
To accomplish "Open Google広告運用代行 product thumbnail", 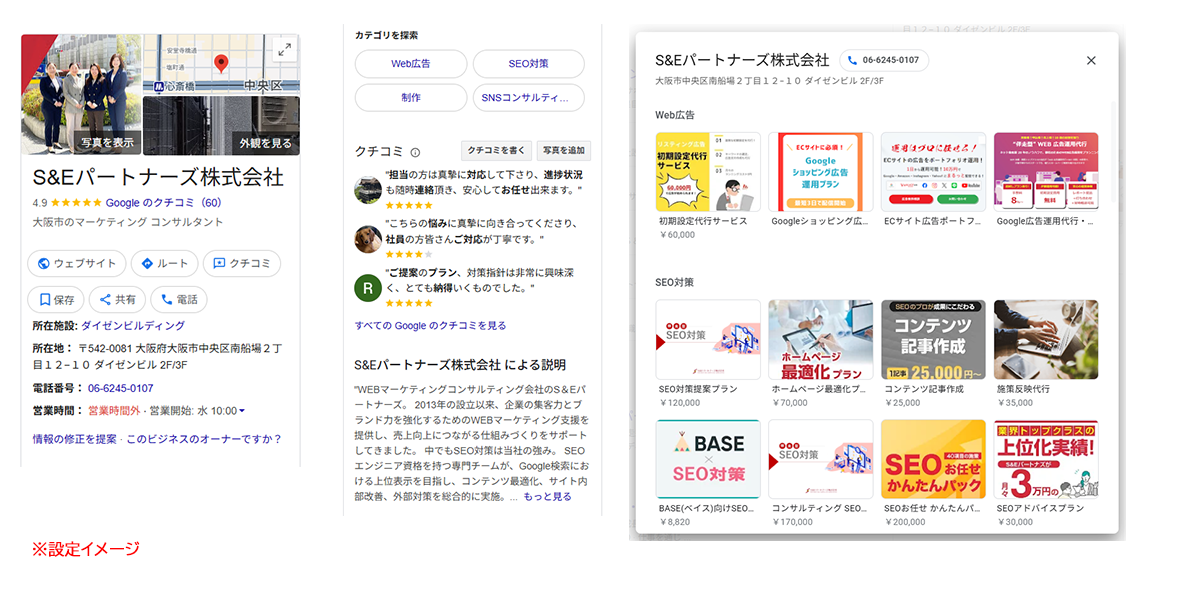I will pyautogui.click(x=1046, y=172).
